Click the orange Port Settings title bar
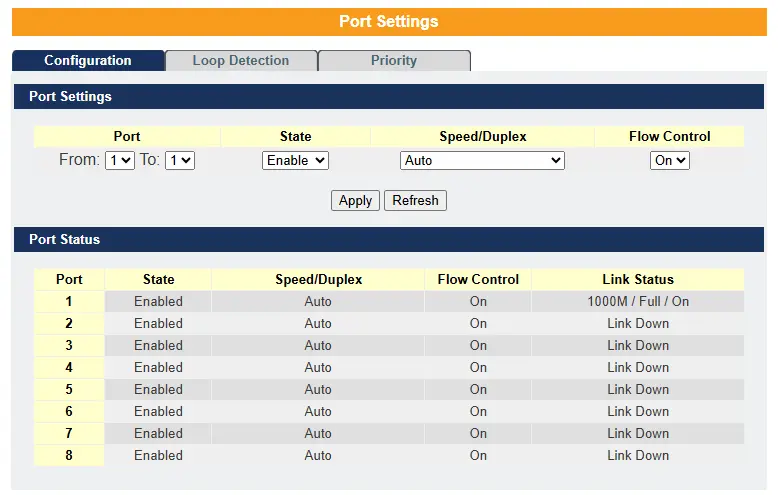The image size is (778, 495). [389, 22]
